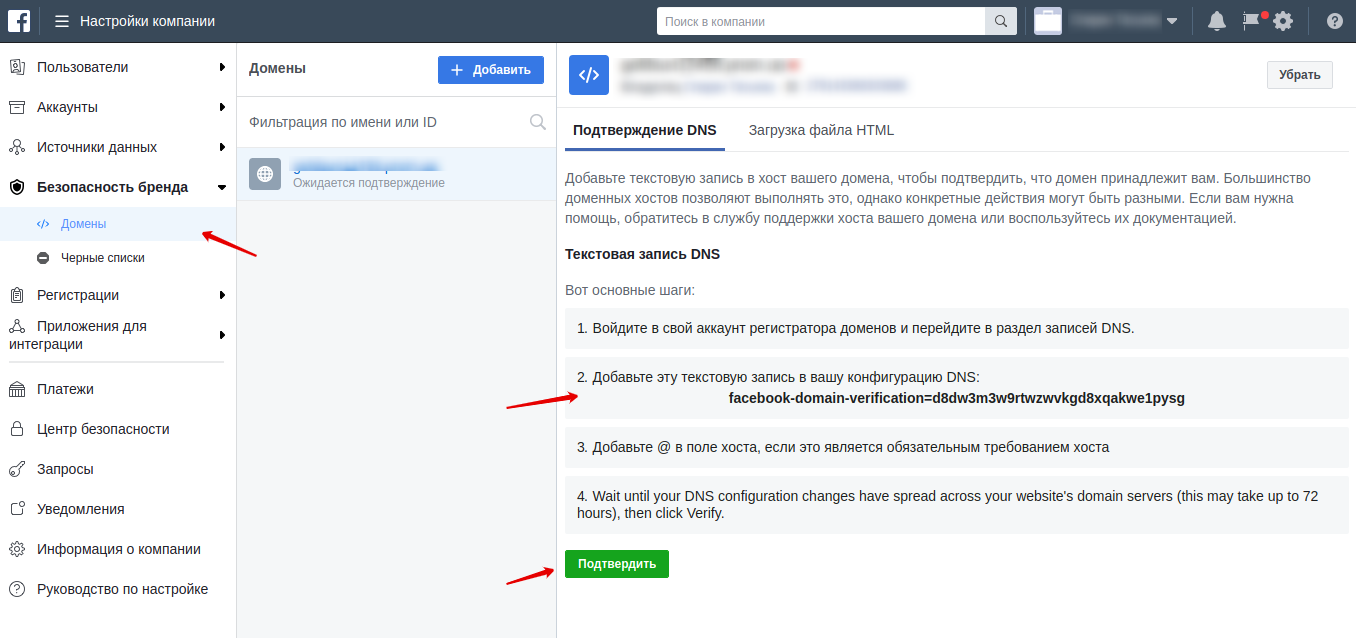Click the green Подтвердить button

click(x=617, y=564)
